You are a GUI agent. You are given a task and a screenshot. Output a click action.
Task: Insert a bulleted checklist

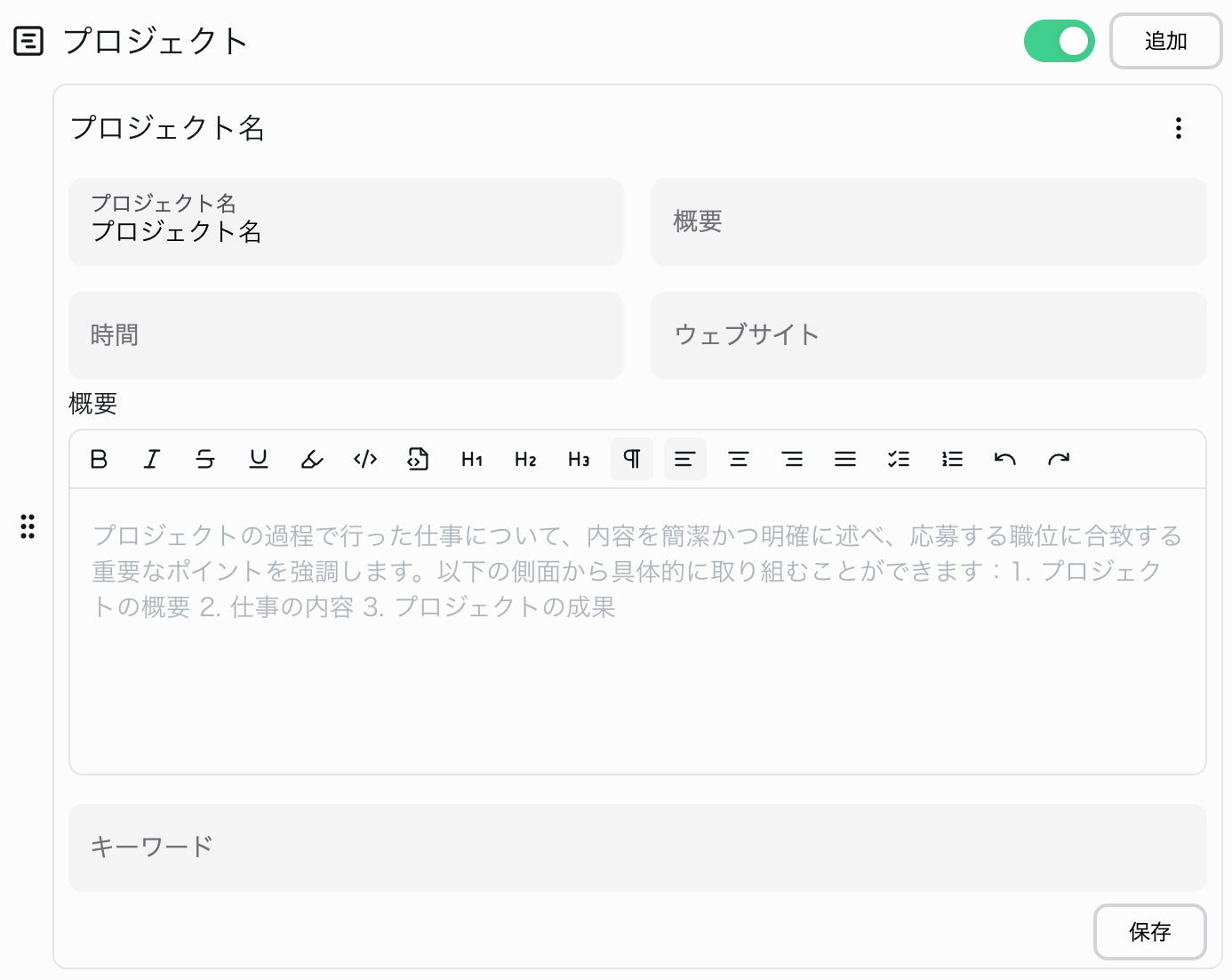[x=899, y=459]
